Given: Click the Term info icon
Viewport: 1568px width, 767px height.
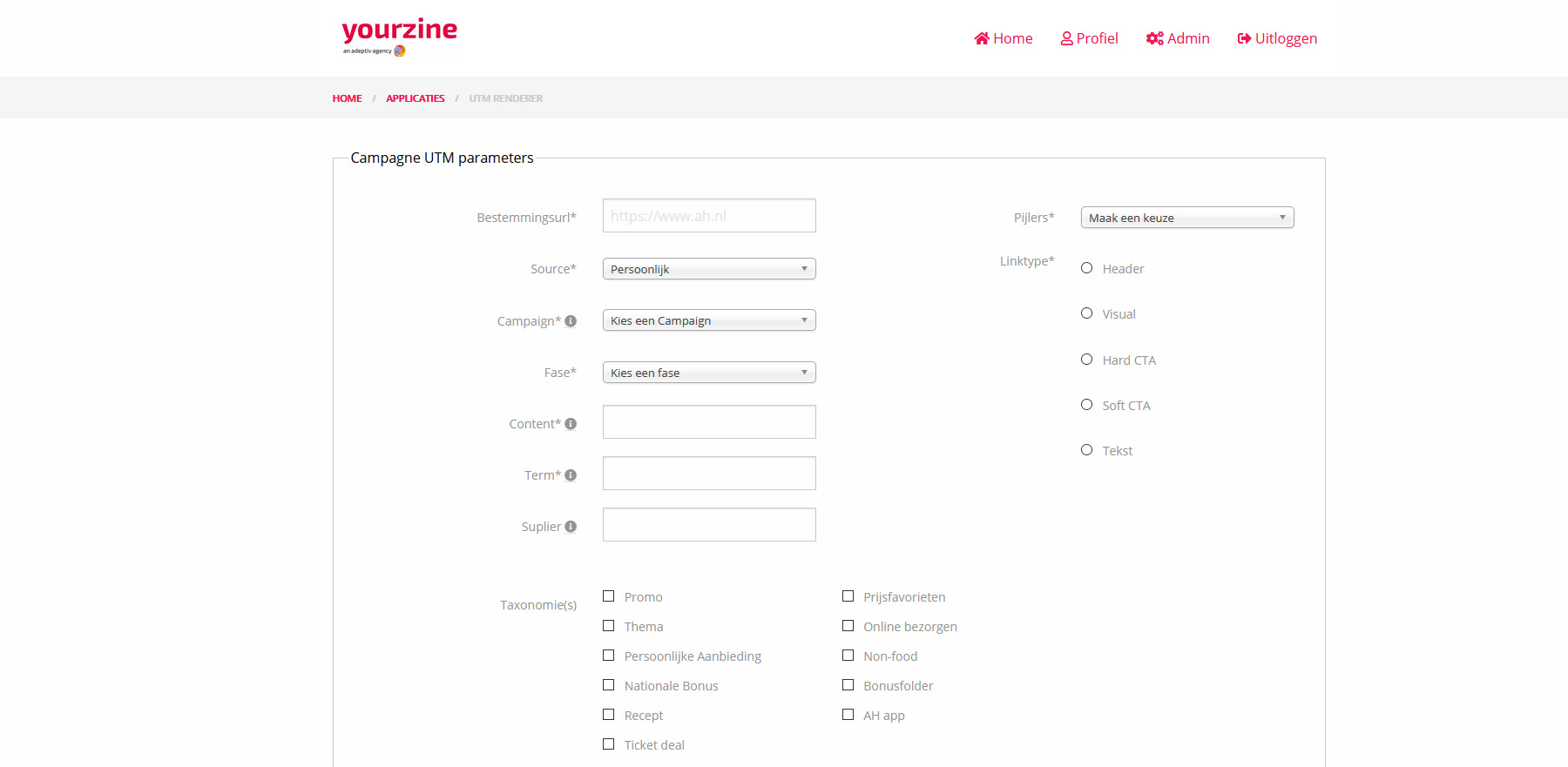Looking at the screenshot, I should [x=571, y=475].
